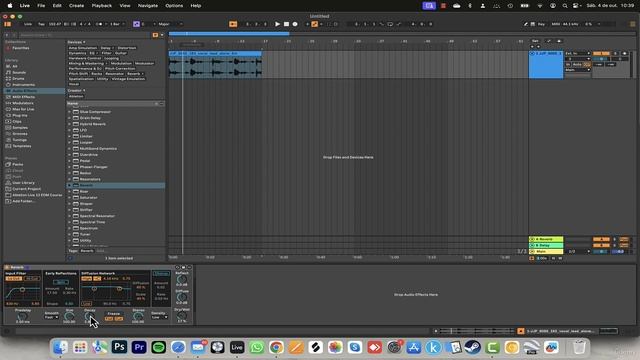Select the Saturator browser entry

[89, 198]
